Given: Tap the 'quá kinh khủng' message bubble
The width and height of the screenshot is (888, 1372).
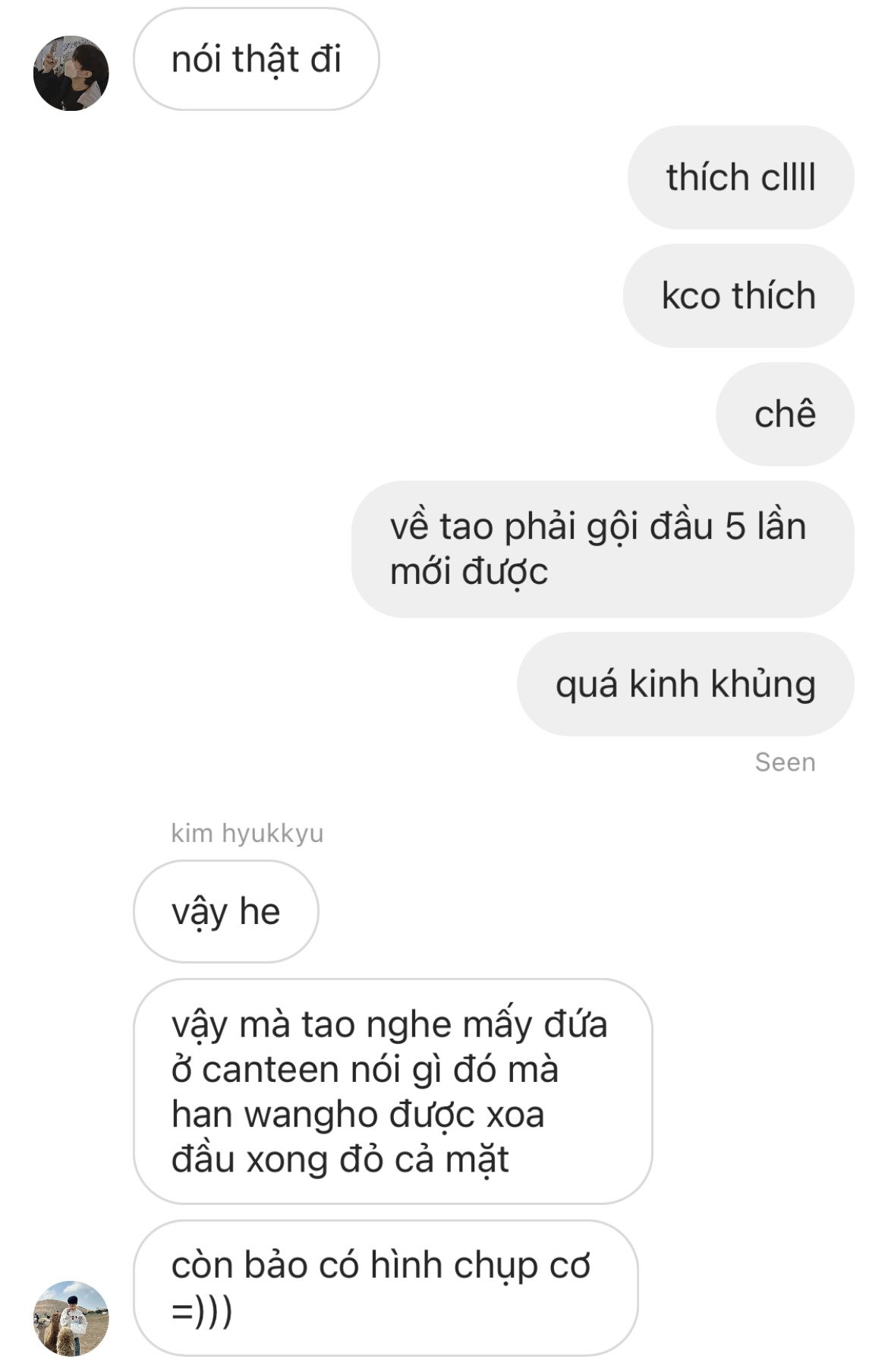Looking at the screenshot, I should point(685,684).
